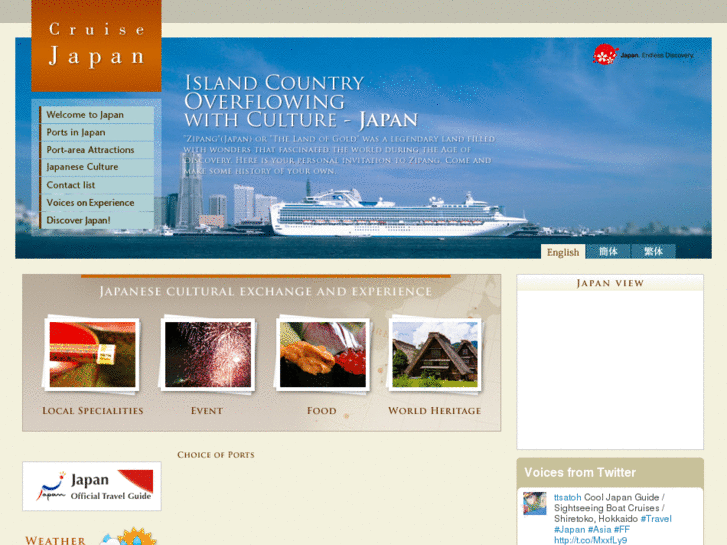Click the Food caption link
Screen dimensions: 727x545
coord(322,411)
